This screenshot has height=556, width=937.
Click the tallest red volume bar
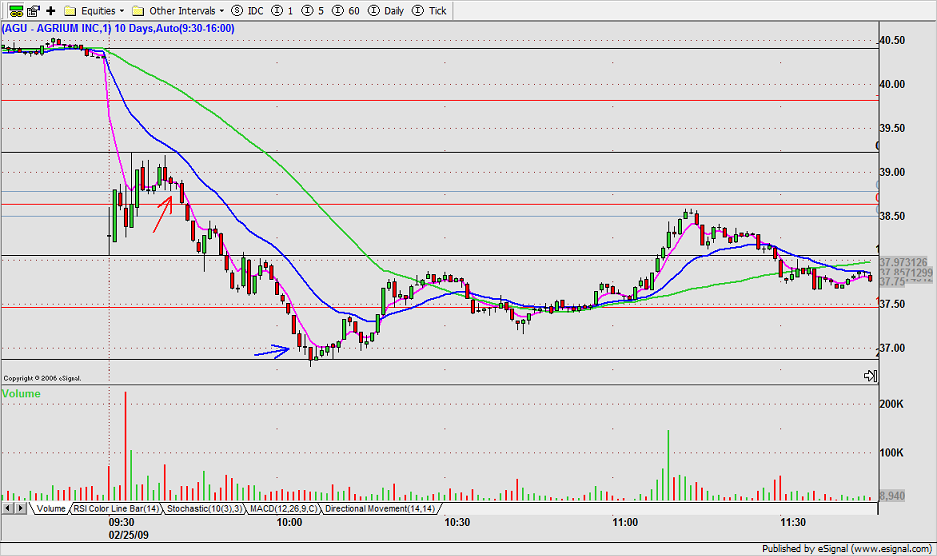[125, 446]
